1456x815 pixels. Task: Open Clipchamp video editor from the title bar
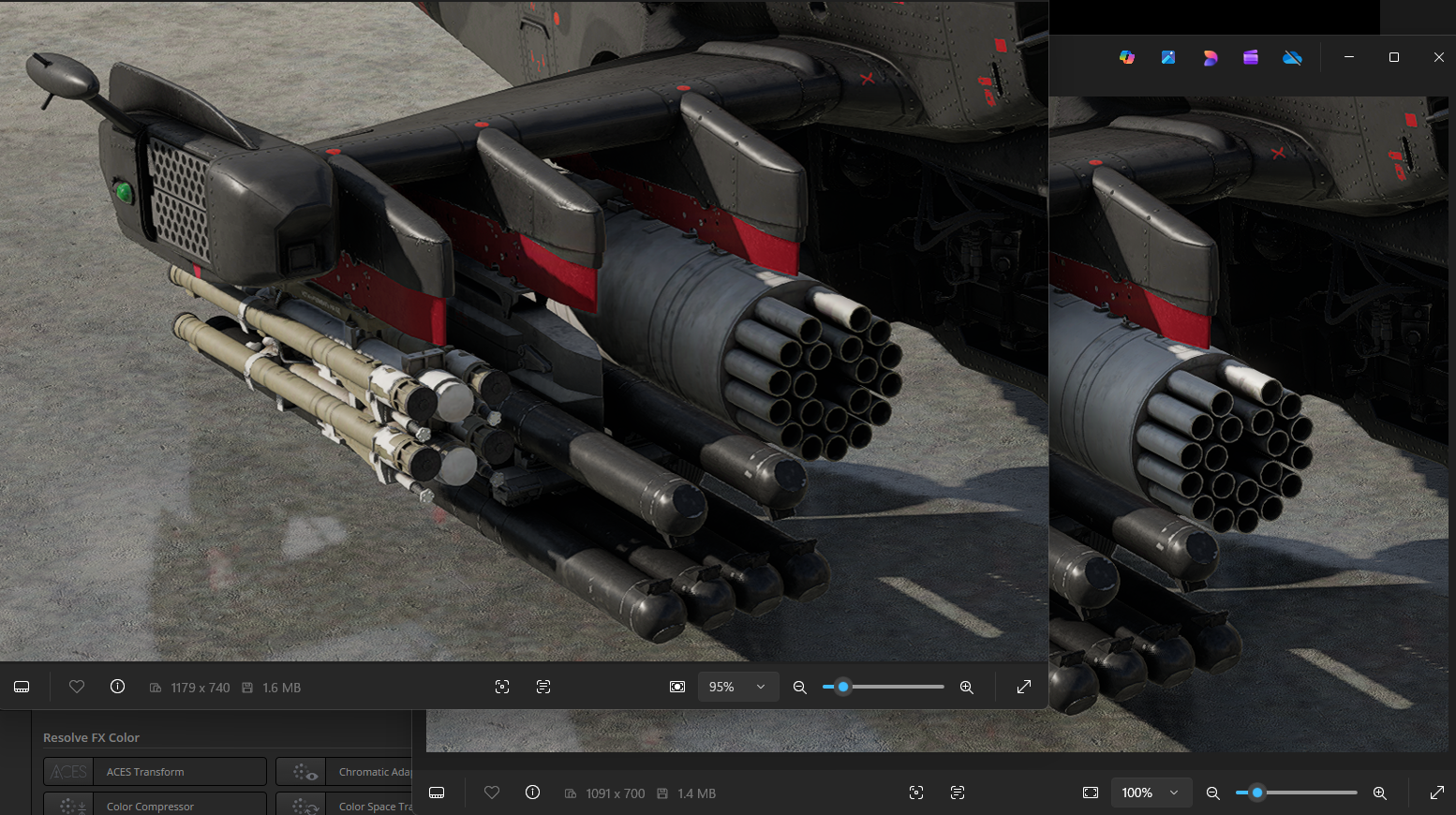[1251, 57]
